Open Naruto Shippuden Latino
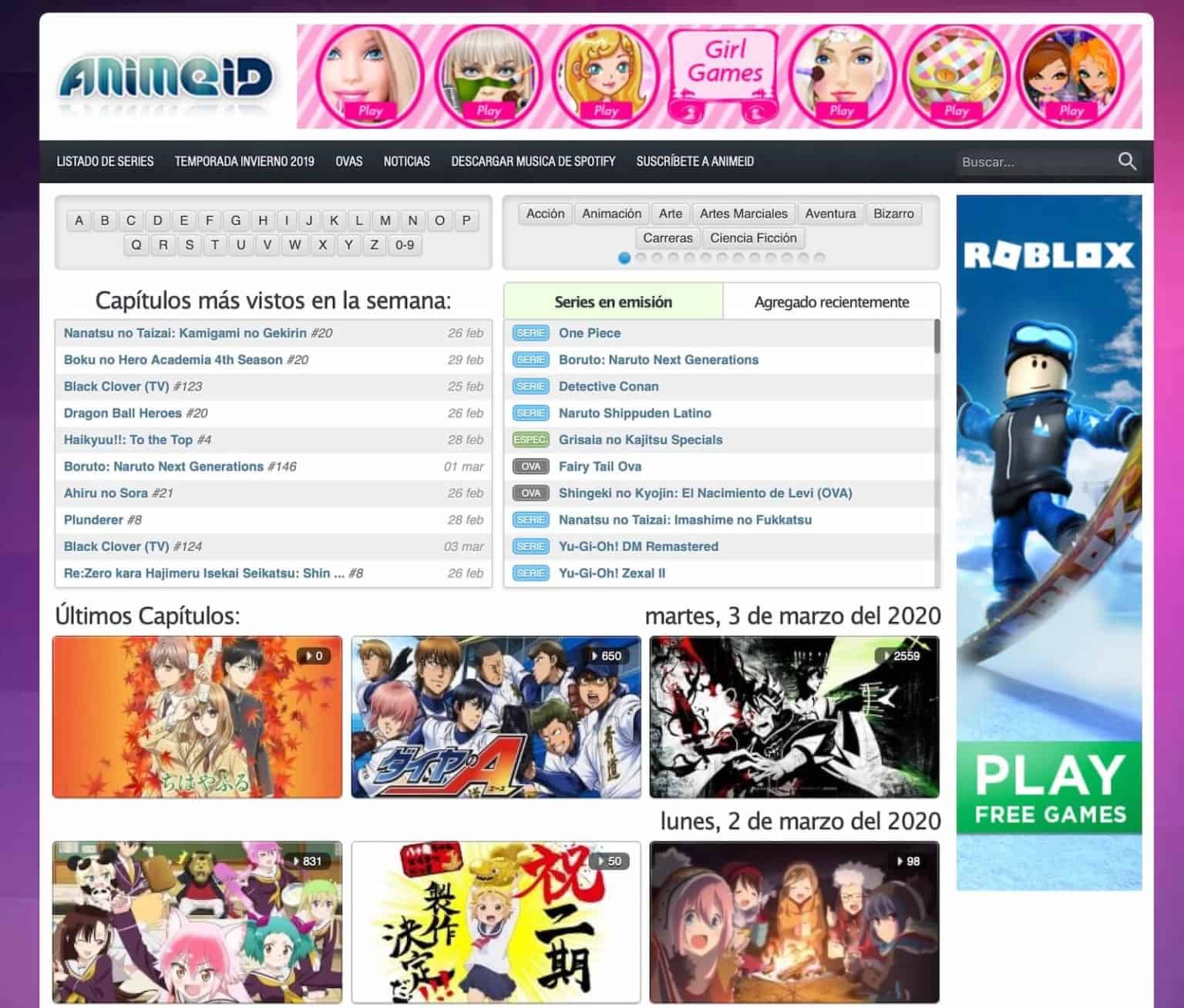The height and width of the screenshot is (1008, 1184). point(635,413)
